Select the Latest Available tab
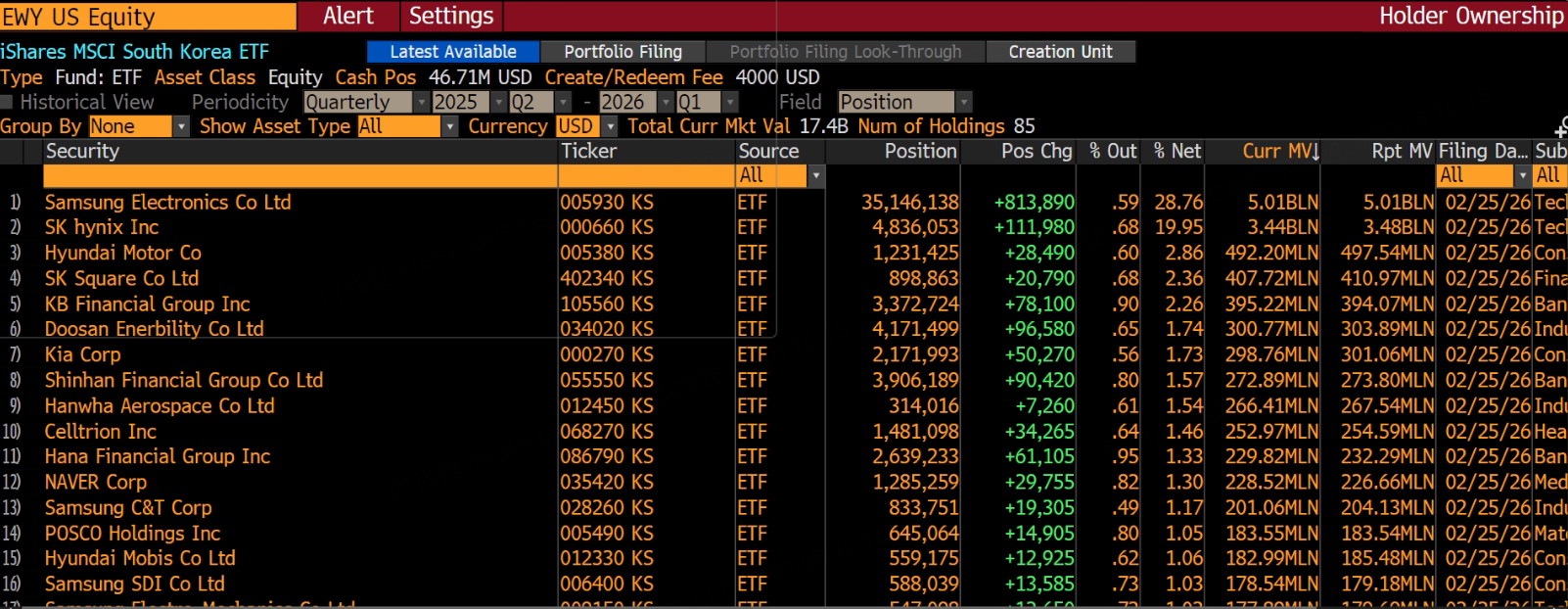The height and width of the screenshot is (609, 1568). (x=453, y=52)
